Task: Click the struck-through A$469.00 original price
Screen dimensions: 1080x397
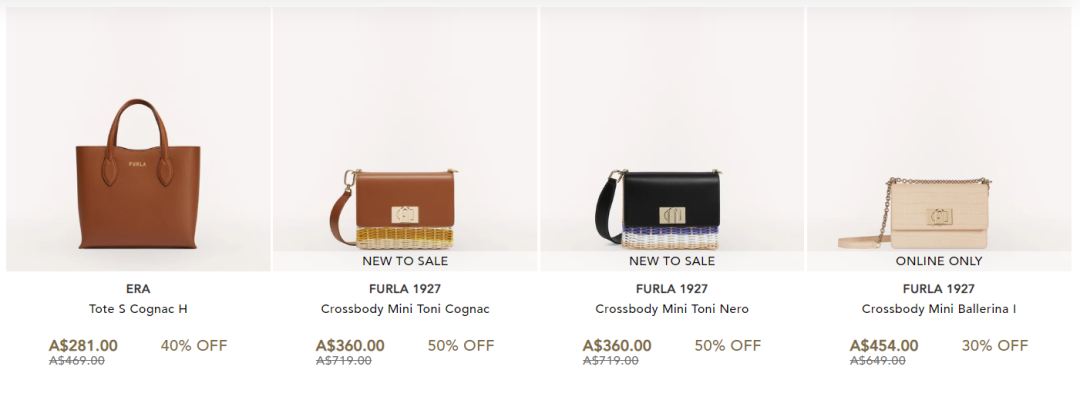Action: (x=77, y=360)
